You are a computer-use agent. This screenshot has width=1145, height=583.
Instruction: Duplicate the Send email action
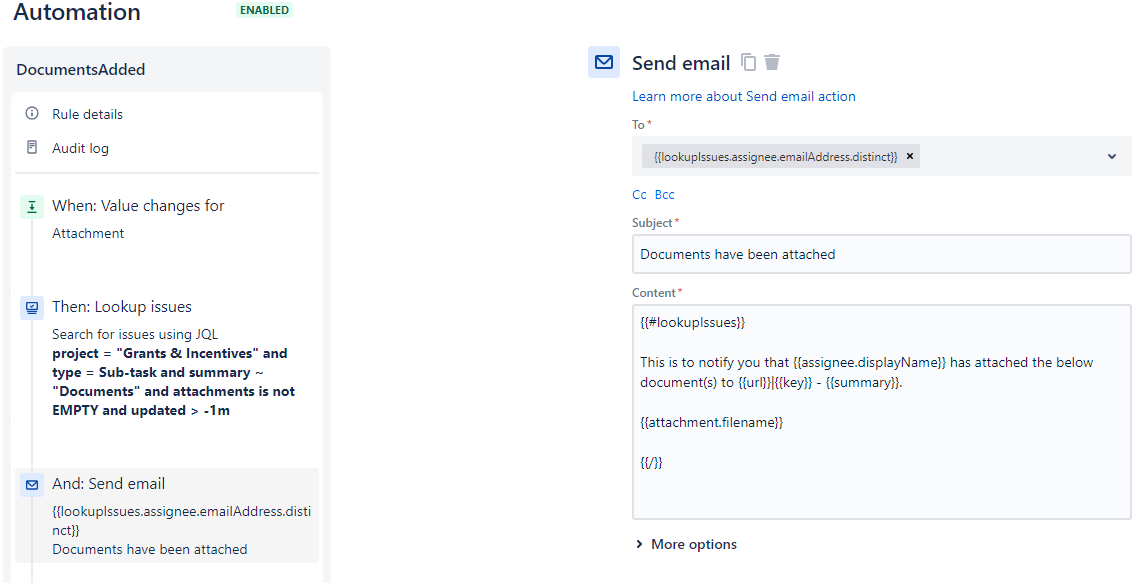coord(748,62)
